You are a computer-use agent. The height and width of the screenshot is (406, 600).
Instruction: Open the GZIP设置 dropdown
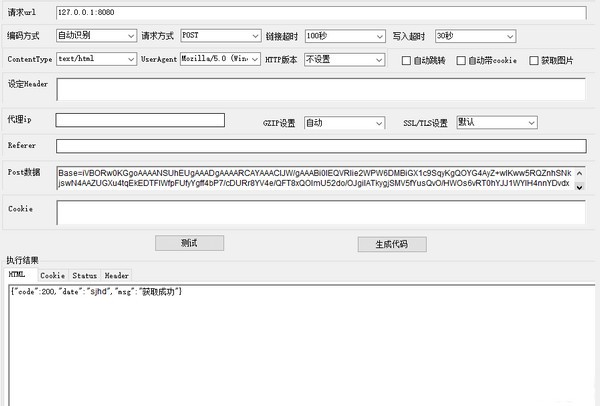coord(352,123)
